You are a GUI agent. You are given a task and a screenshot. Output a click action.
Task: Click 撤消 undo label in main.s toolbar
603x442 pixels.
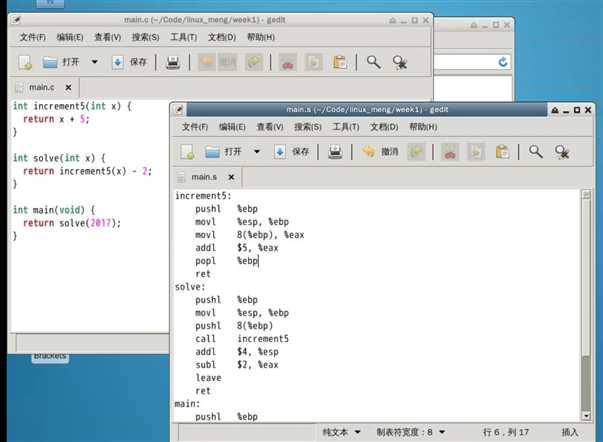[390, 152]
